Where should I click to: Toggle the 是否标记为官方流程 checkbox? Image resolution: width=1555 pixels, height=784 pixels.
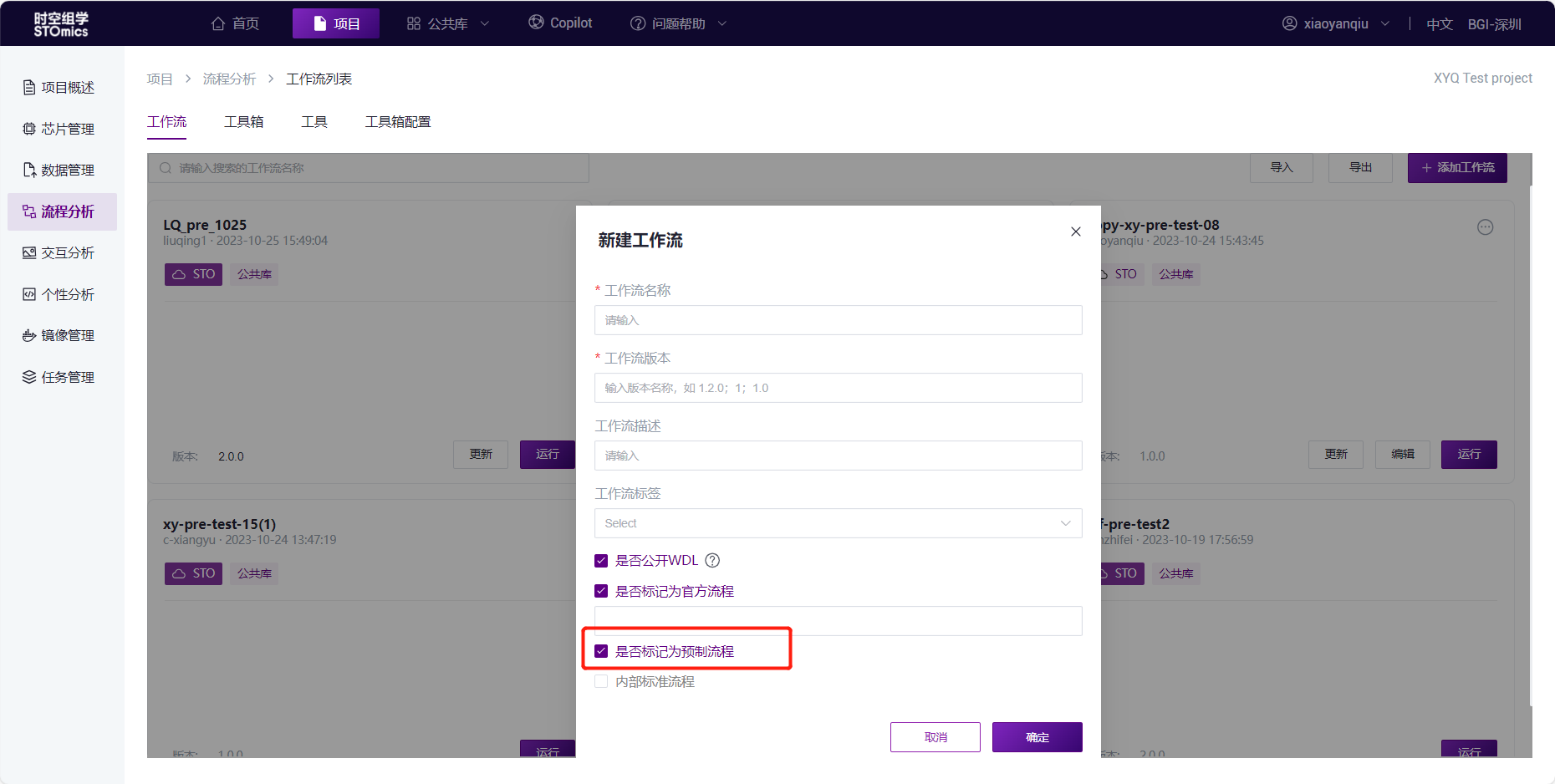(601, 591)
